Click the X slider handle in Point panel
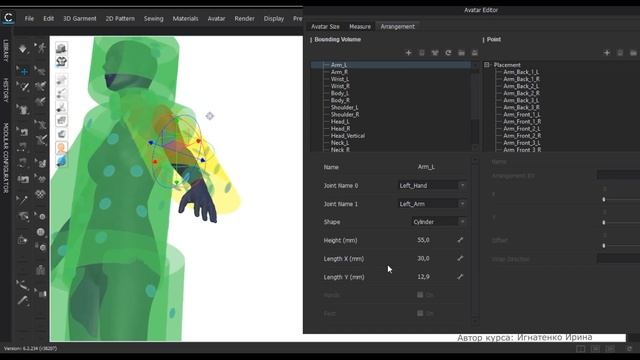Image resolution: width=640 pixels, height=360 pixels. [604, 199]
